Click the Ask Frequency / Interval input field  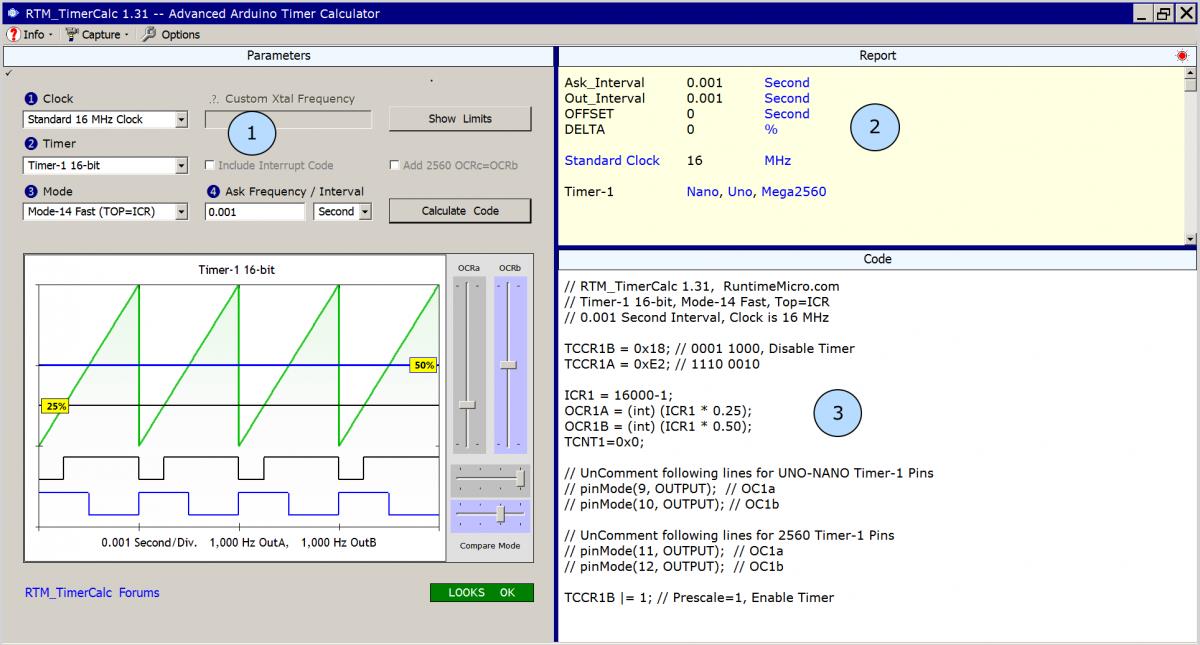(254, 212)
